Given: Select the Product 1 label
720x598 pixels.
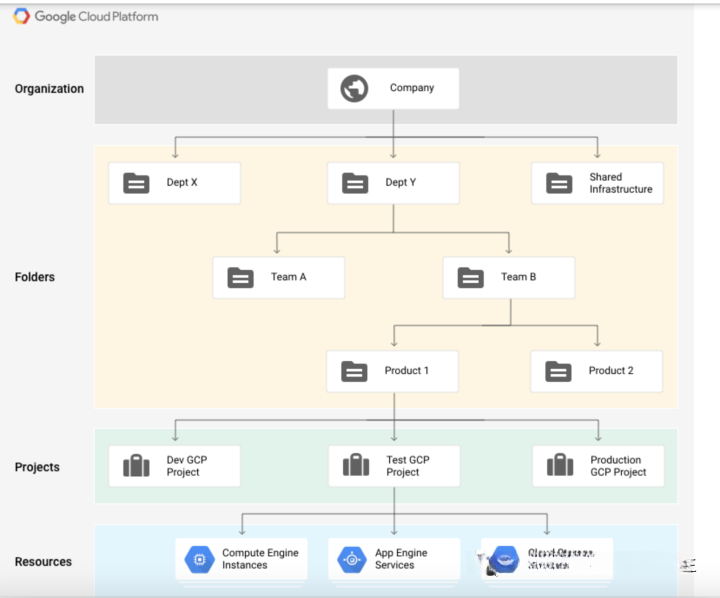Looking at the screenshot, I should click(x=406, y=371).
